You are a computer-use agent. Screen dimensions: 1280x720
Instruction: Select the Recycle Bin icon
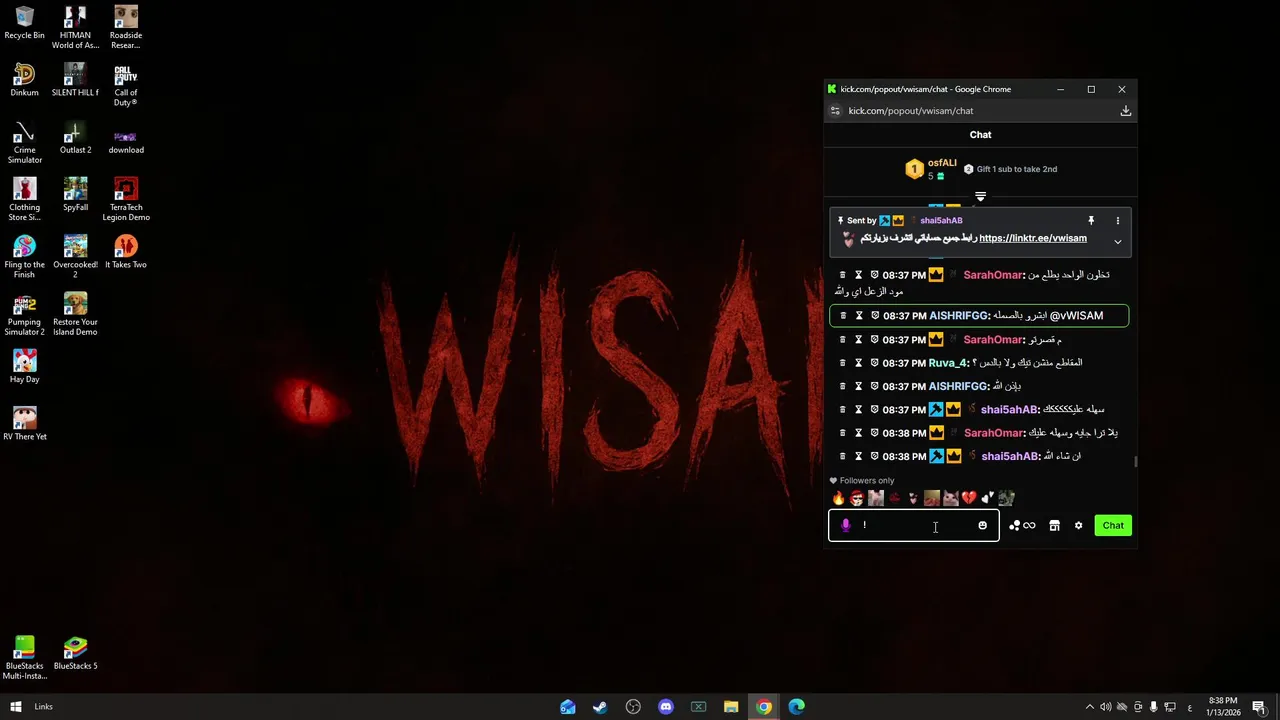pos(25,23)
